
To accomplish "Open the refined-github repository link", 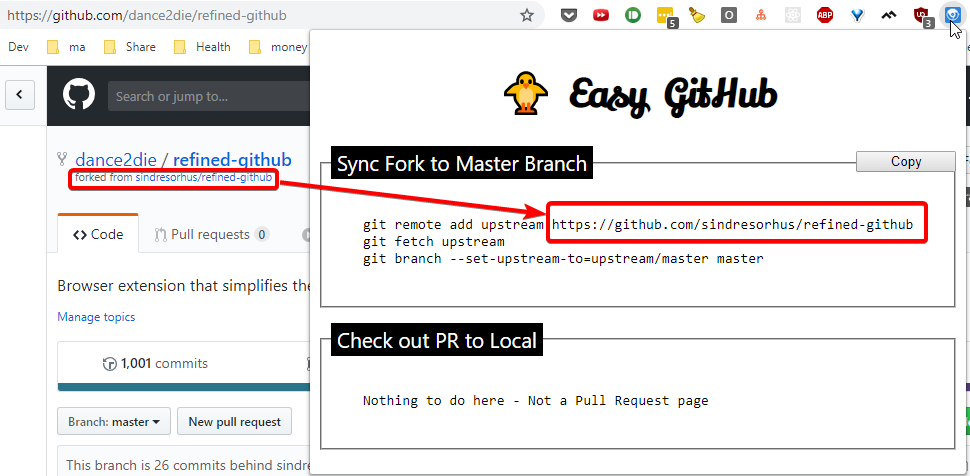I will click(x=232, y=160).
